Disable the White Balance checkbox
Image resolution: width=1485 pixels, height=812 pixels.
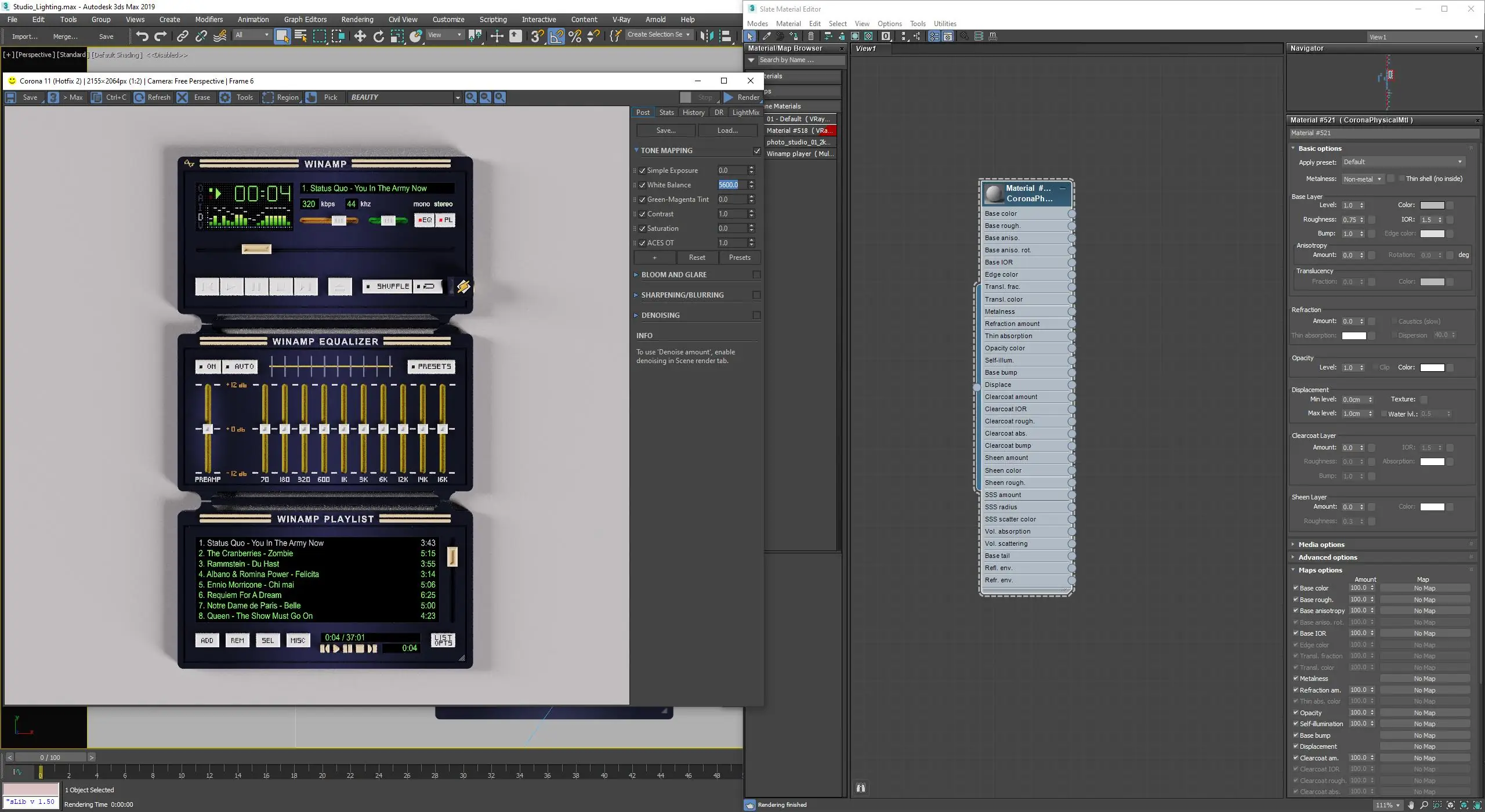pyautogui.click(x=643, y=184)
